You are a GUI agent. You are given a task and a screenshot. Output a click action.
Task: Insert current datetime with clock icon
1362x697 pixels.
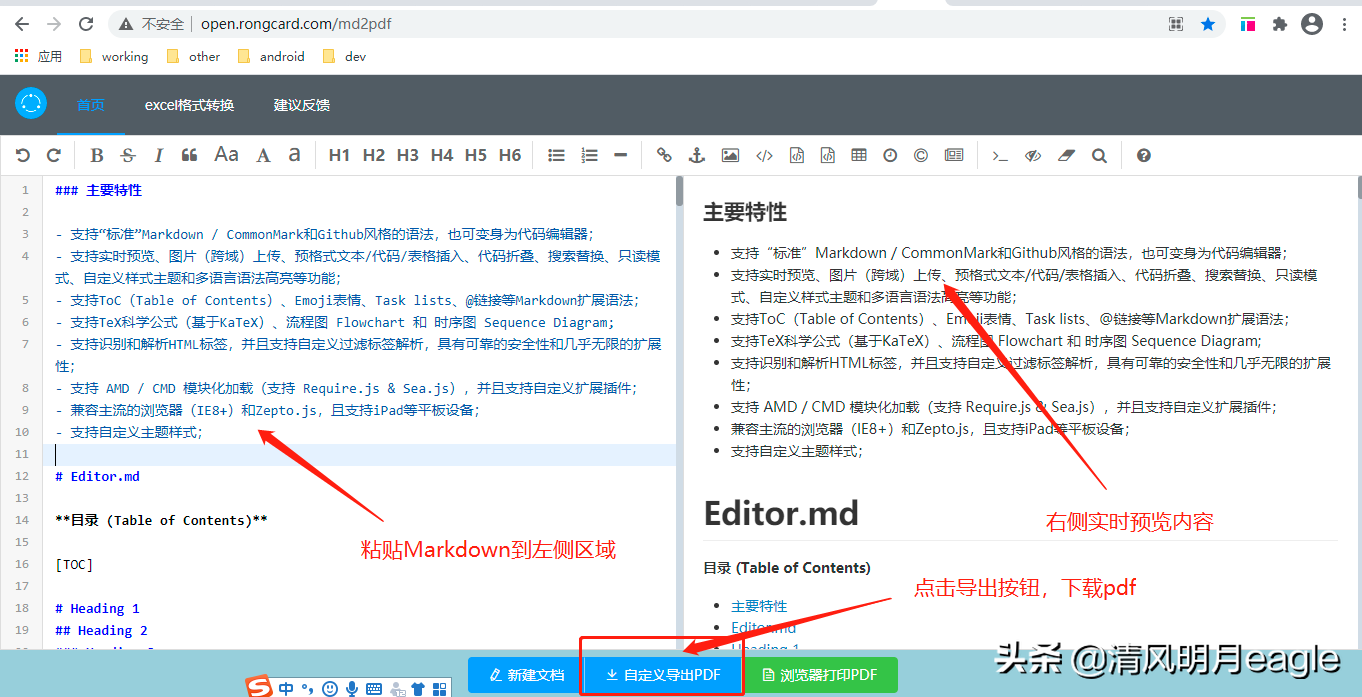click(x=890, y=155)
